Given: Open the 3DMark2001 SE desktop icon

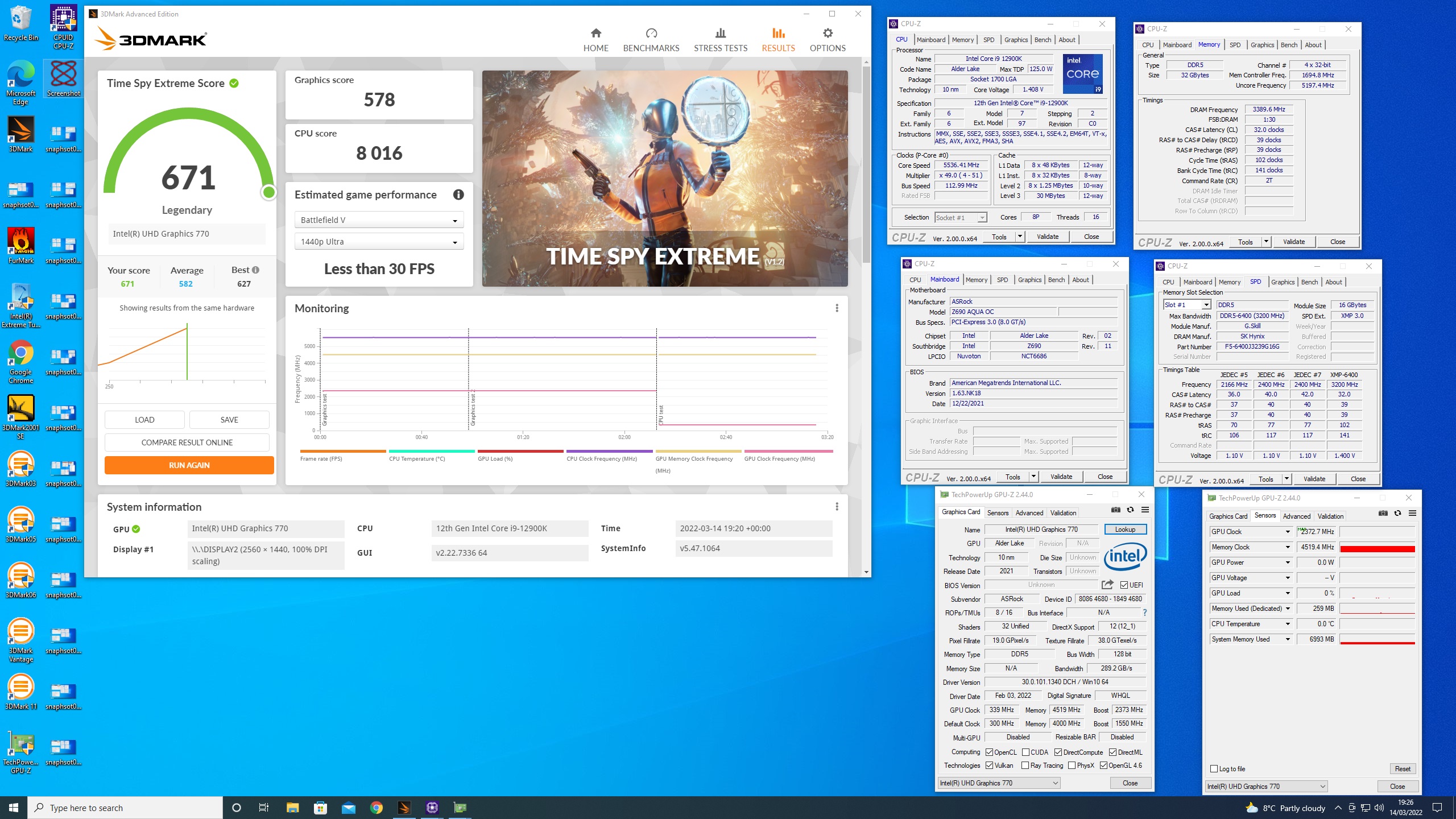Looking at the screenshot, I should (21, 417).
